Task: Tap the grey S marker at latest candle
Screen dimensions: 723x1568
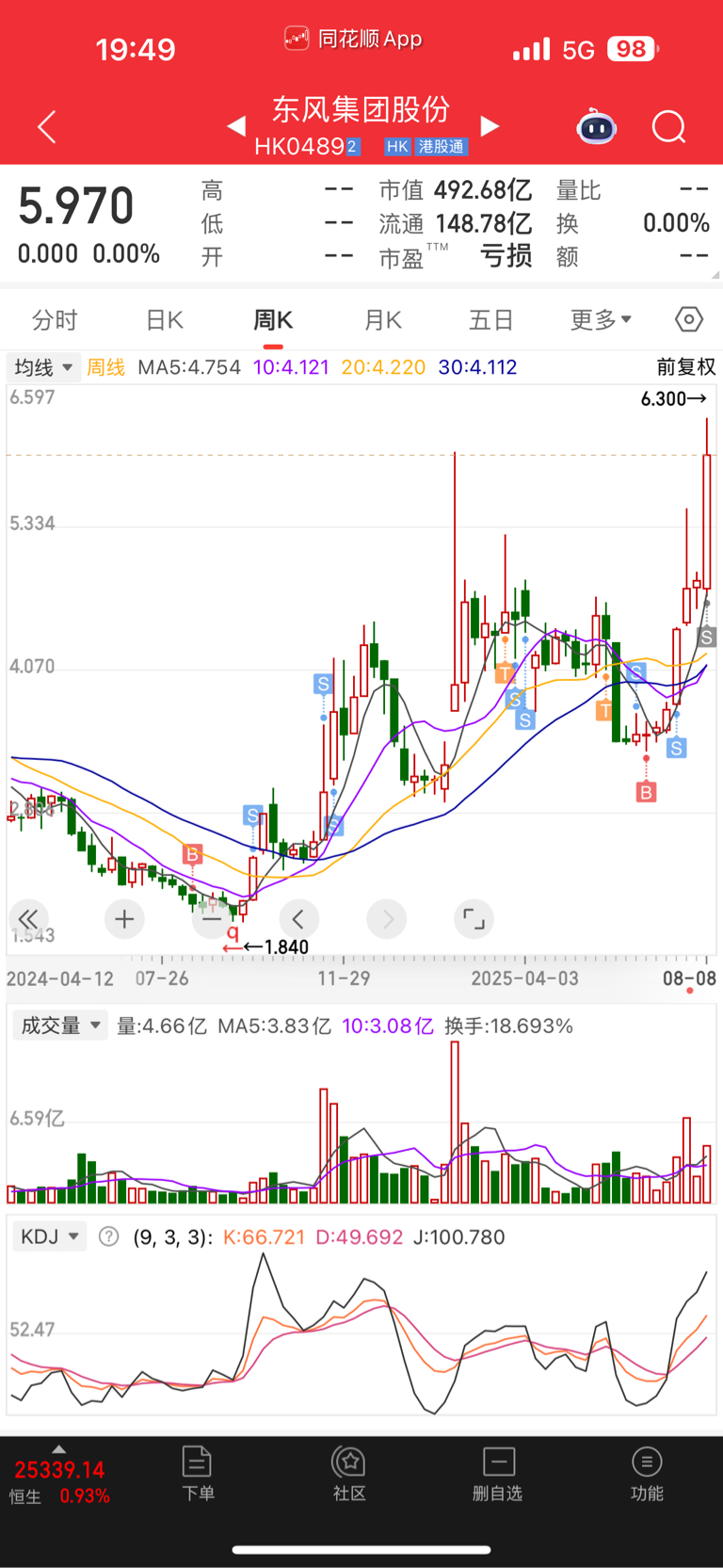Action: click(707, 638)
